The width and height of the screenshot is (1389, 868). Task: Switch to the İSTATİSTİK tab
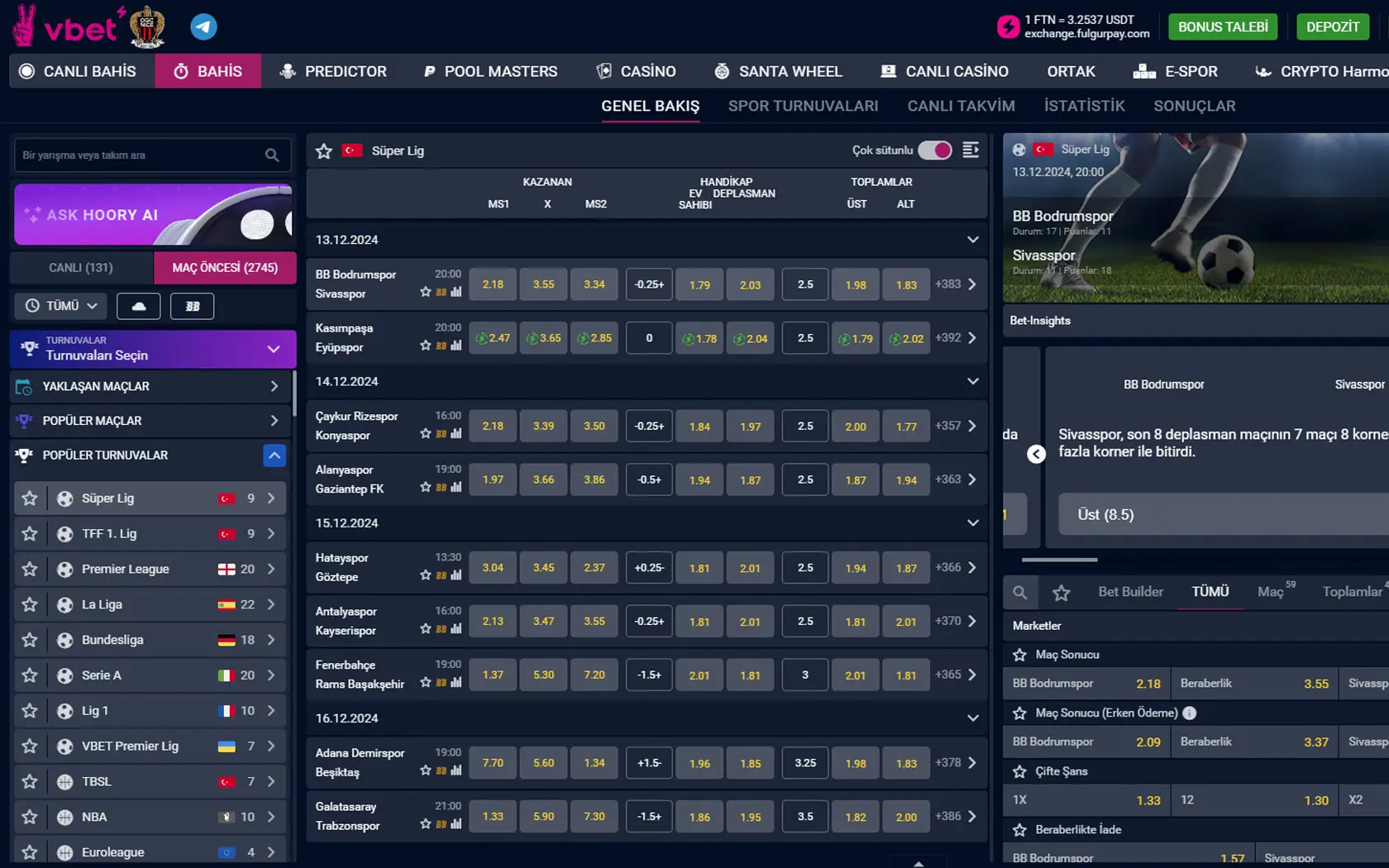point(1084,106)
